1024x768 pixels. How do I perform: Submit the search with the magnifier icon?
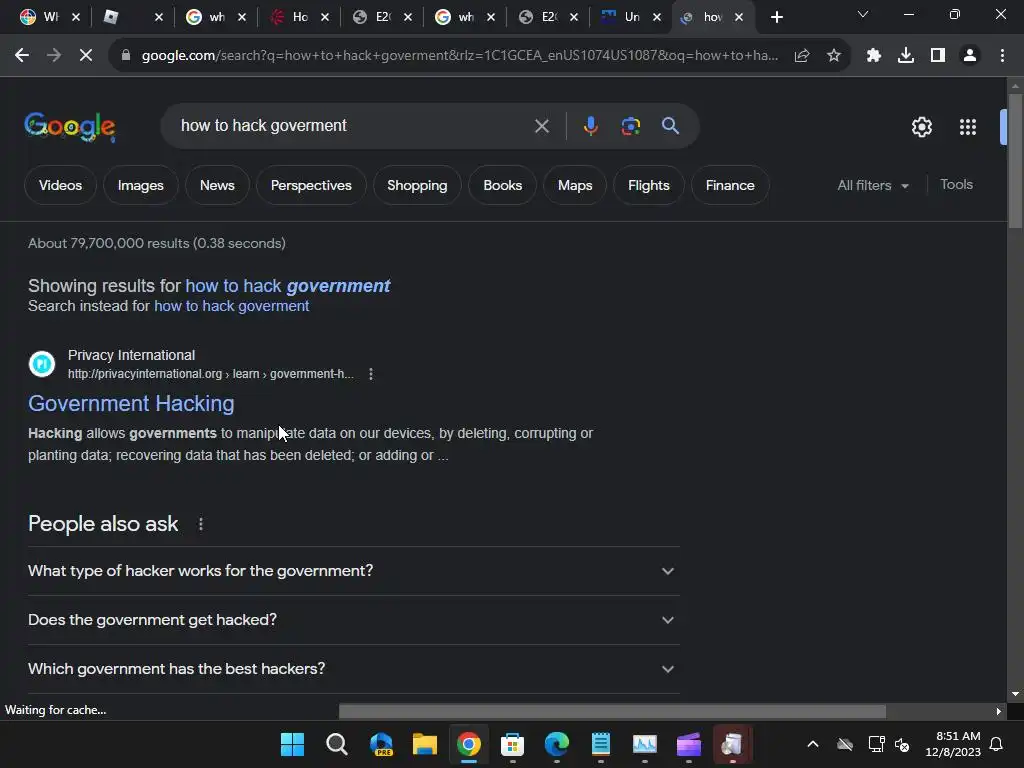coord(670,126)
